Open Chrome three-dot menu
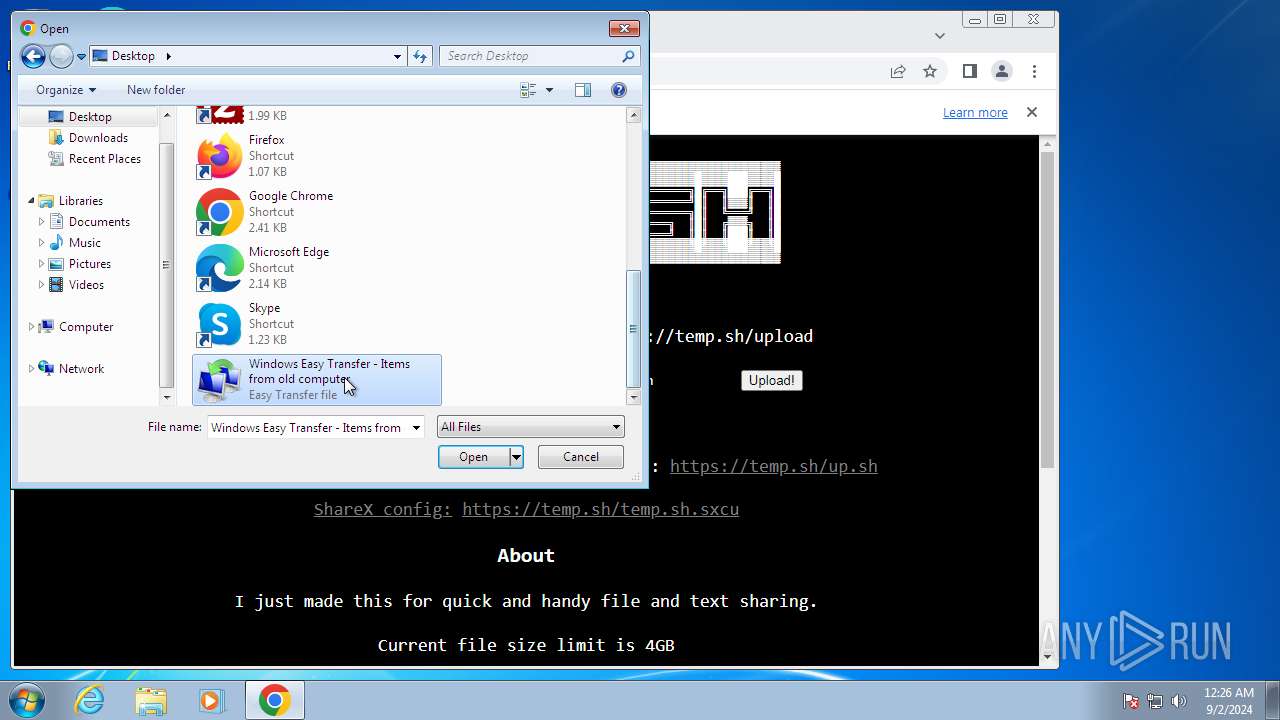1280x720 pixels. pos(1035,71)
